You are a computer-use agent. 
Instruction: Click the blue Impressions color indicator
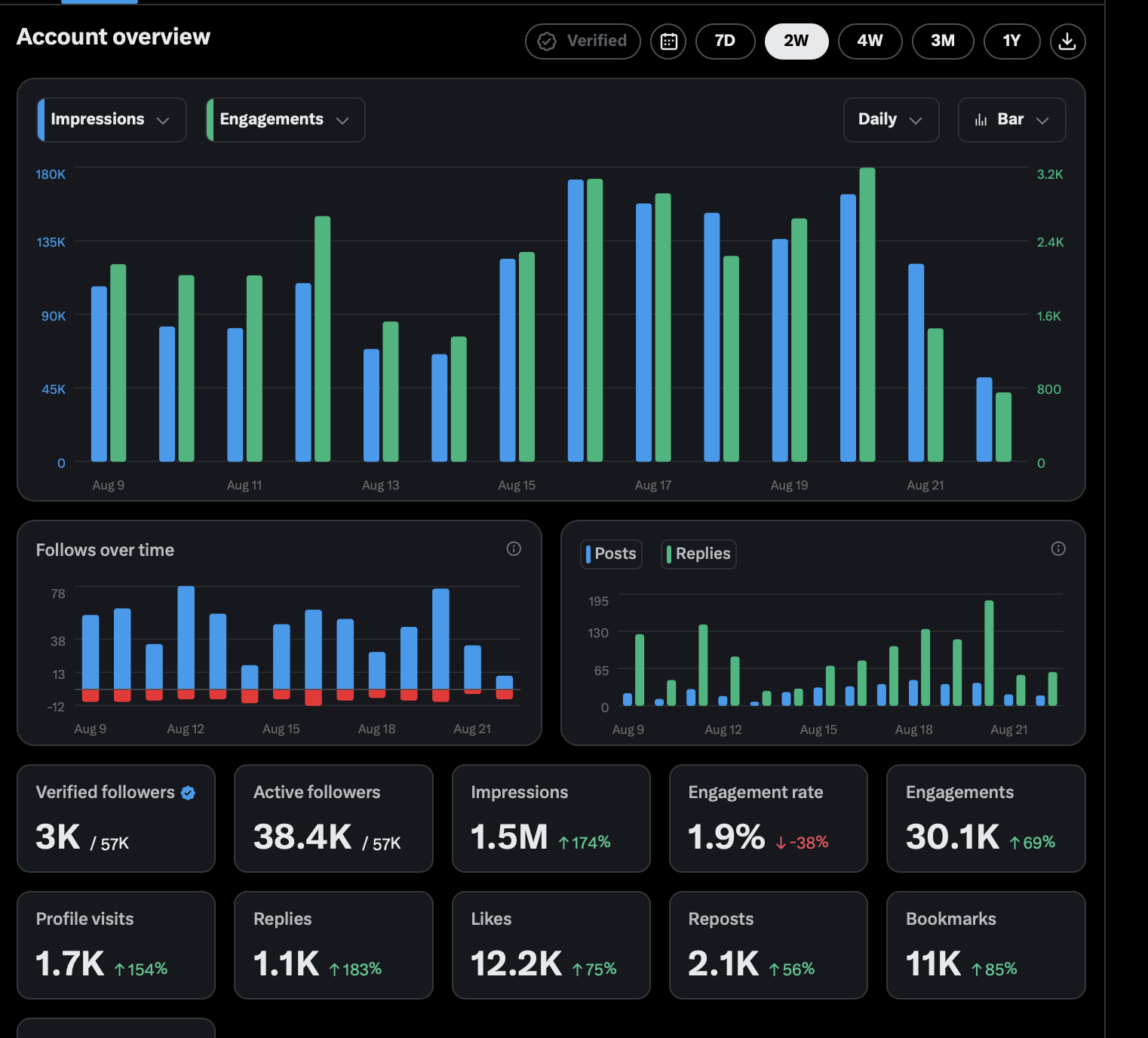click(41, 120)
